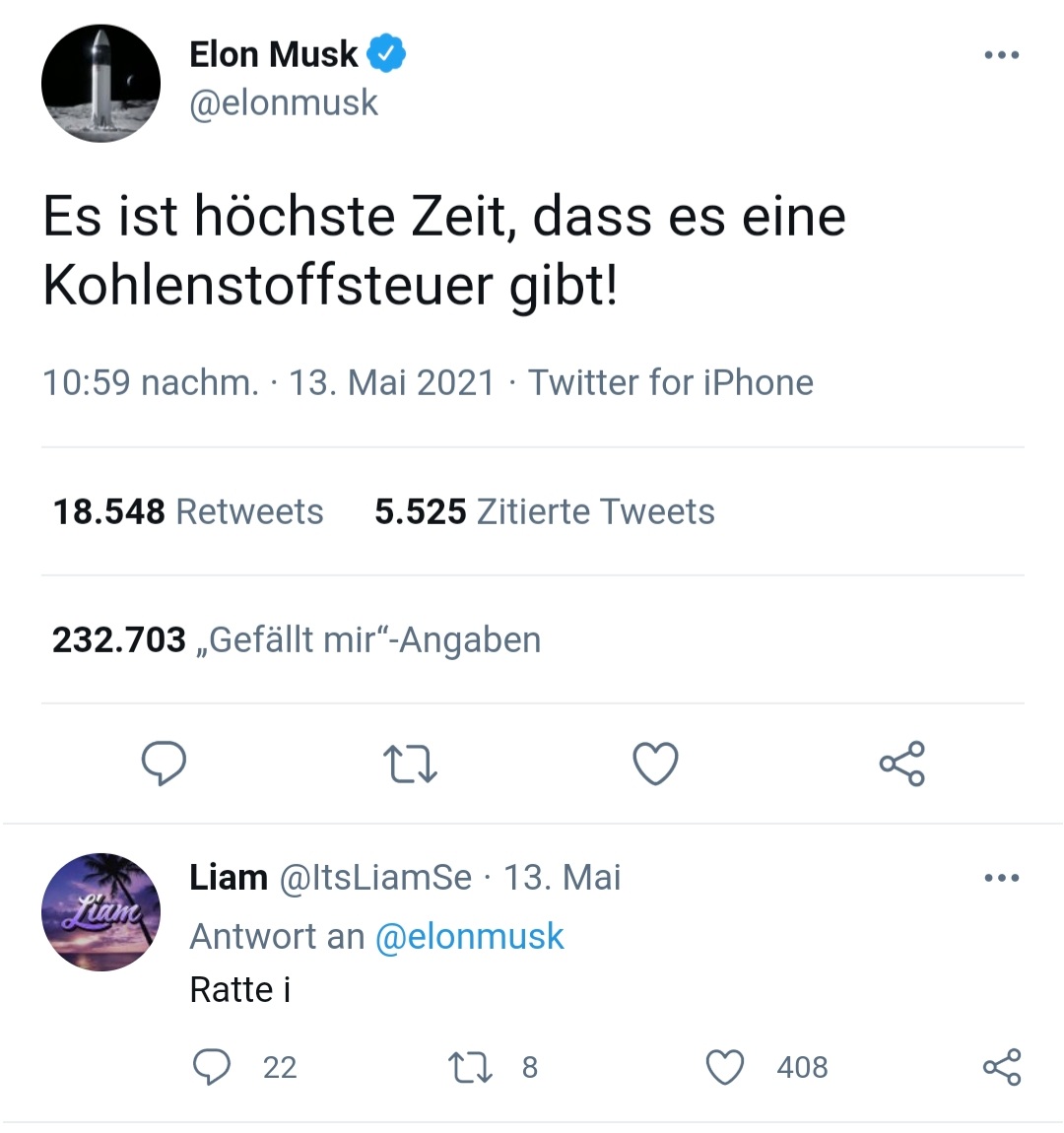Open the share icon on Elon Musk's tweet
The image size is (1064, 1133).
point(900,763)
